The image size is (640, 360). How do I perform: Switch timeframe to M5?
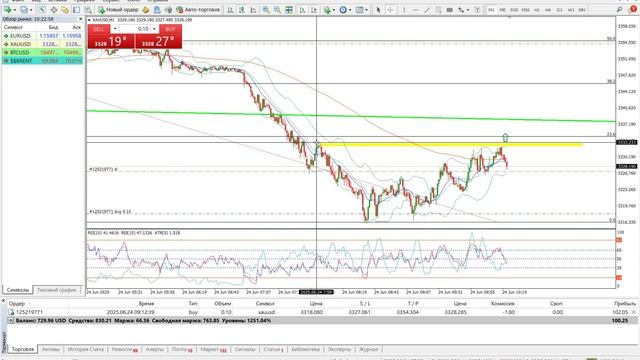tap(502, 9)
